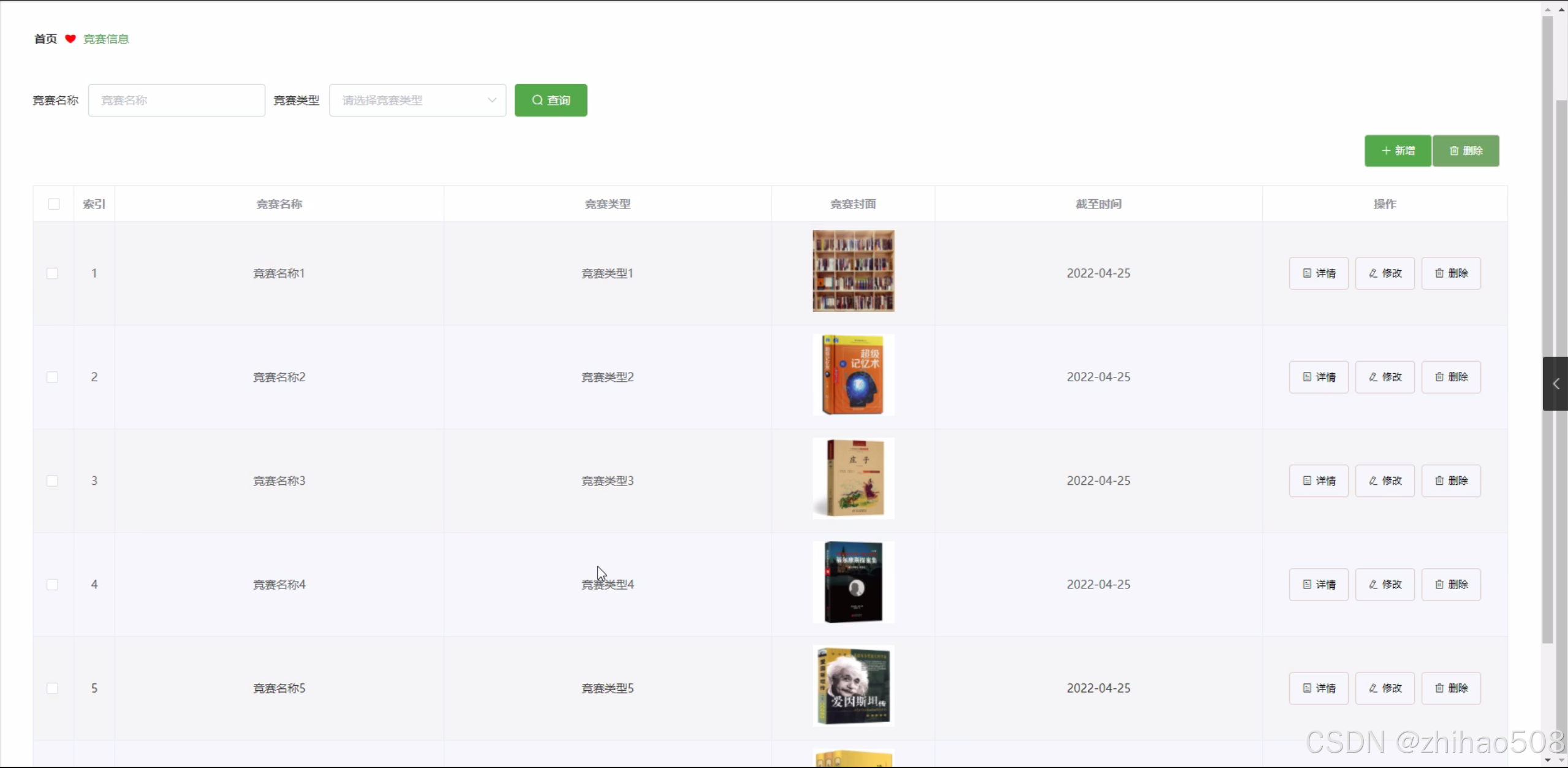Toggle the select-all header checkbox

tap(54, 204)
